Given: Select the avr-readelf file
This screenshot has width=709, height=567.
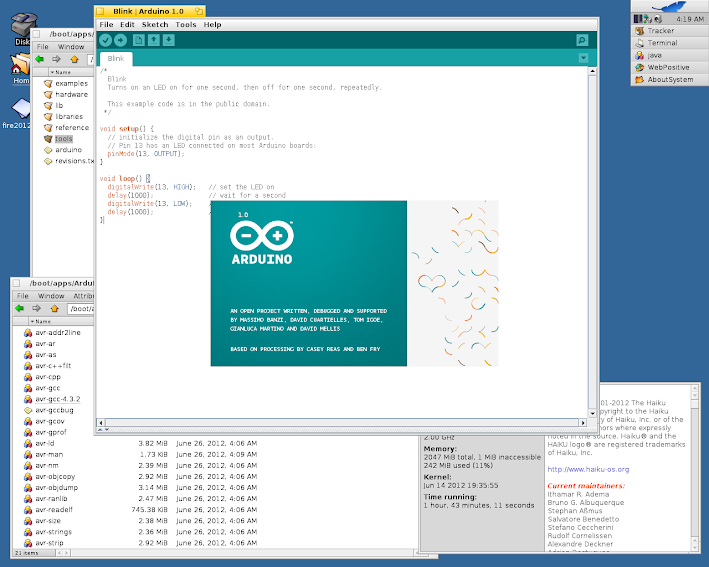Looking at the screenshot, I should click(48, 510).
